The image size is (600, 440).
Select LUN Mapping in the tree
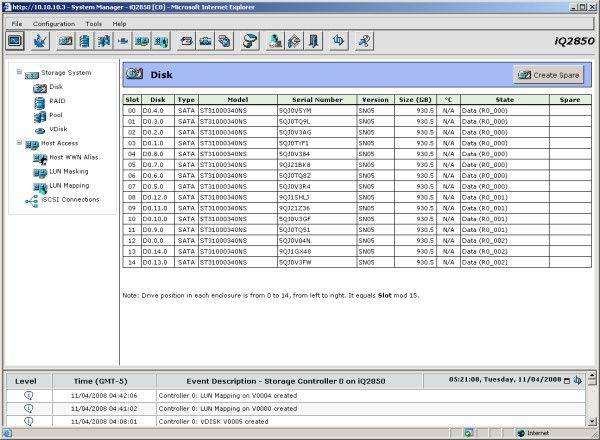(69, 186)
